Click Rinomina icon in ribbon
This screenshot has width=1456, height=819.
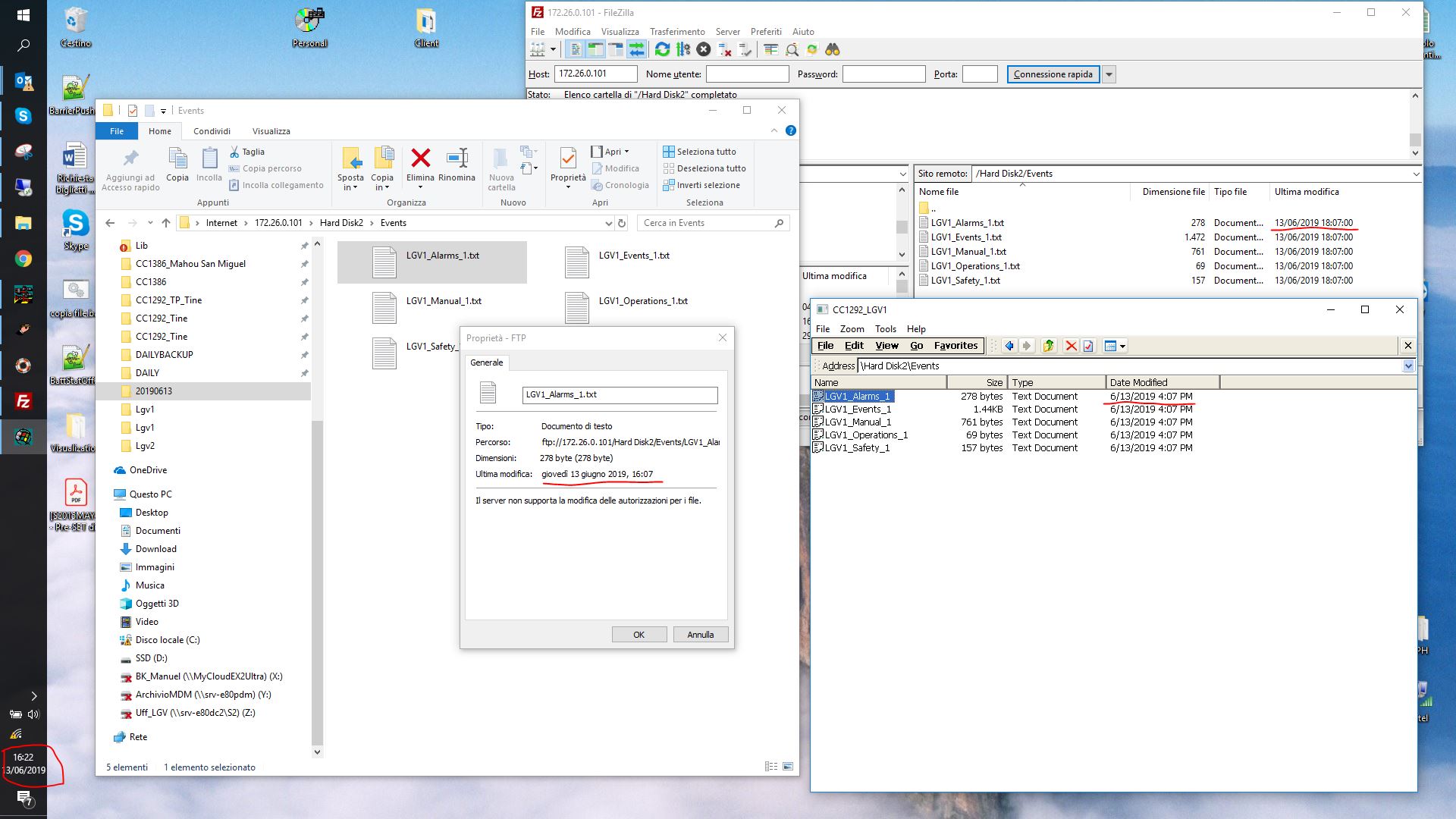(x=457, y=165)
